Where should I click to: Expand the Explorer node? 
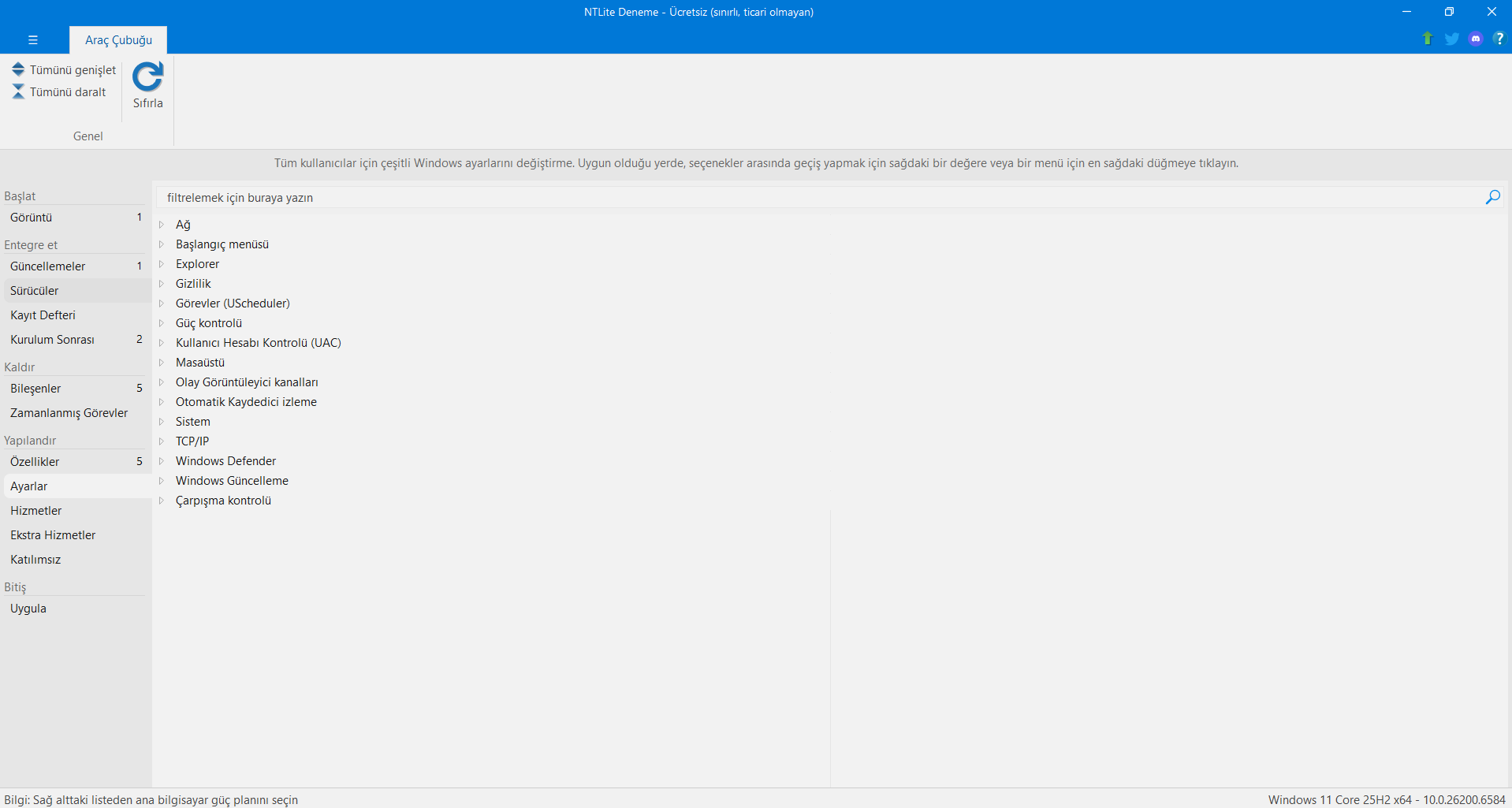tap(162, 264)
